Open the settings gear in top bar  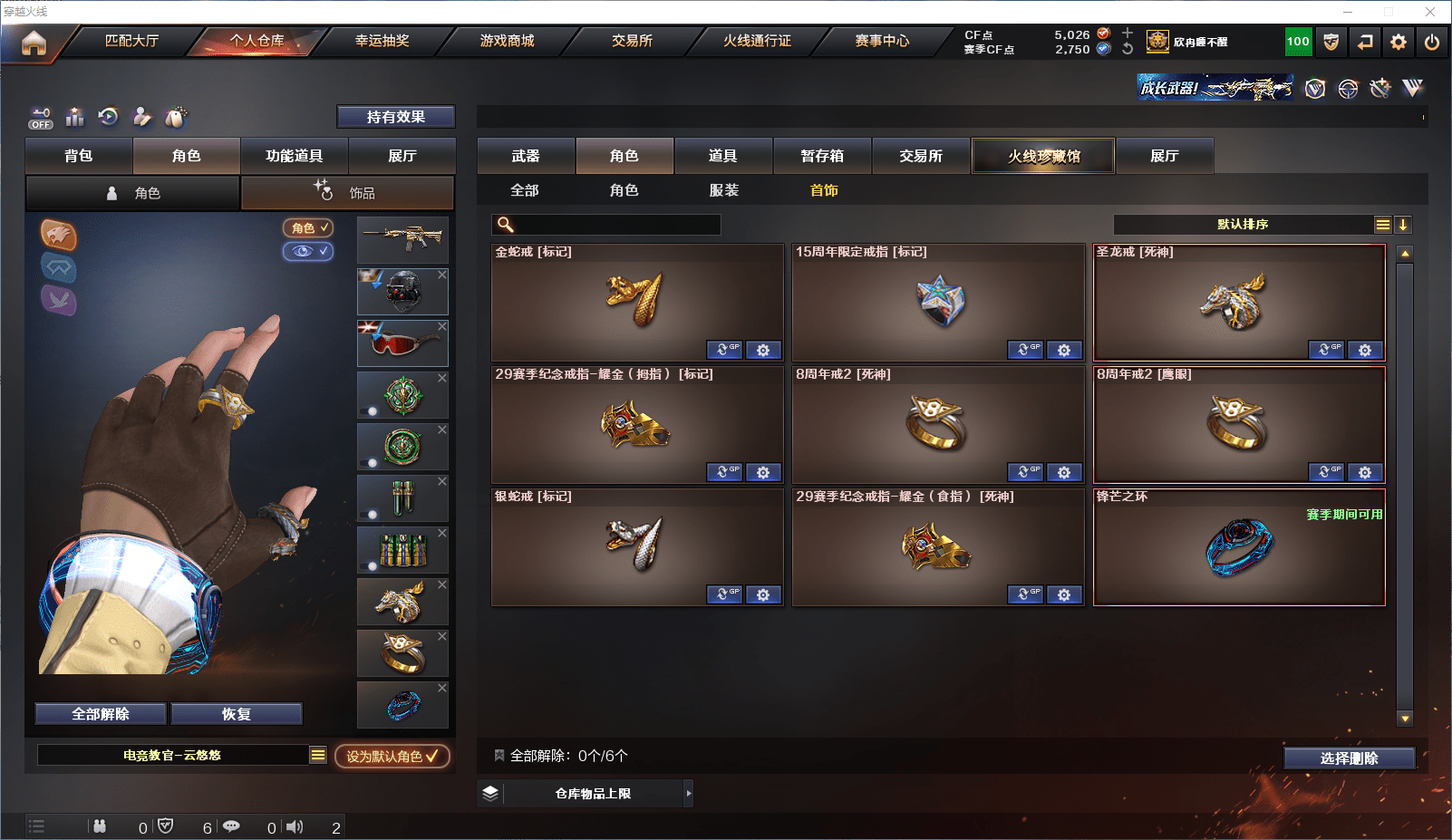point(1399,42)
